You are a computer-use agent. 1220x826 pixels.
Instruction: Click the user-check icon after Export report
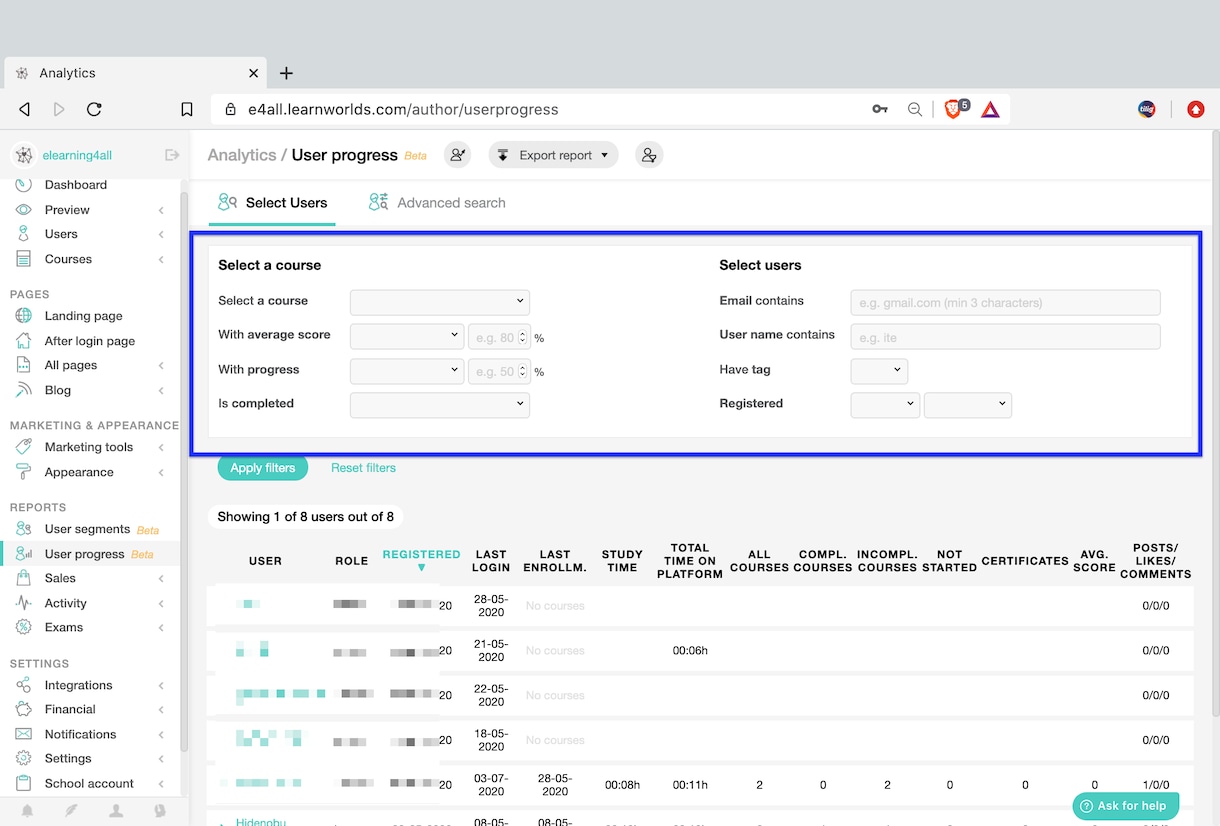649,155
